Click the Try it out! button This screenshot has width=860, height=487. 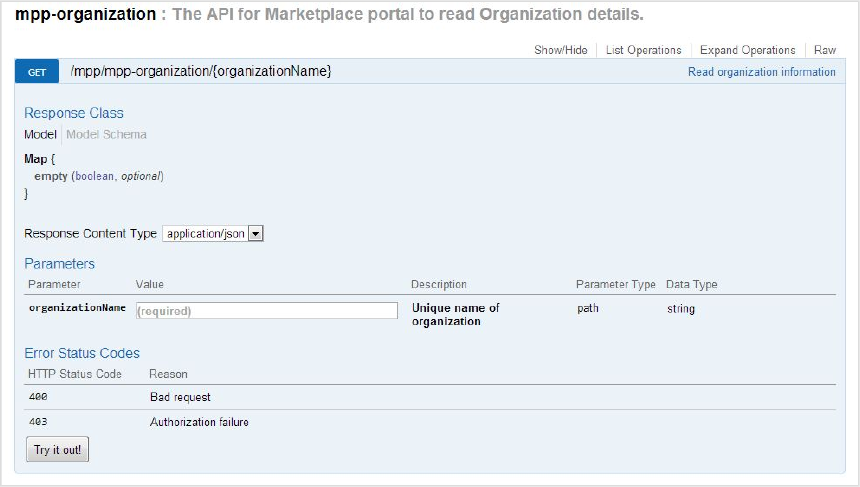(58, 450)
